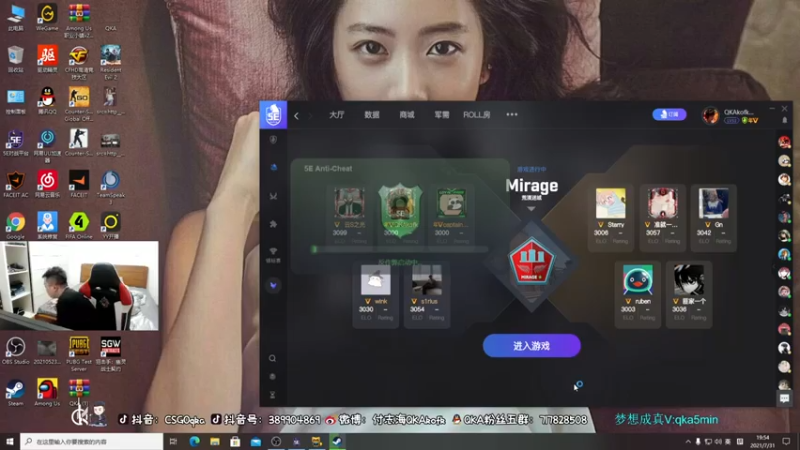Open the trophy ranking sidebar icon
The width and height of the screenshot is (800, 450).
click(x=273, y=254)
